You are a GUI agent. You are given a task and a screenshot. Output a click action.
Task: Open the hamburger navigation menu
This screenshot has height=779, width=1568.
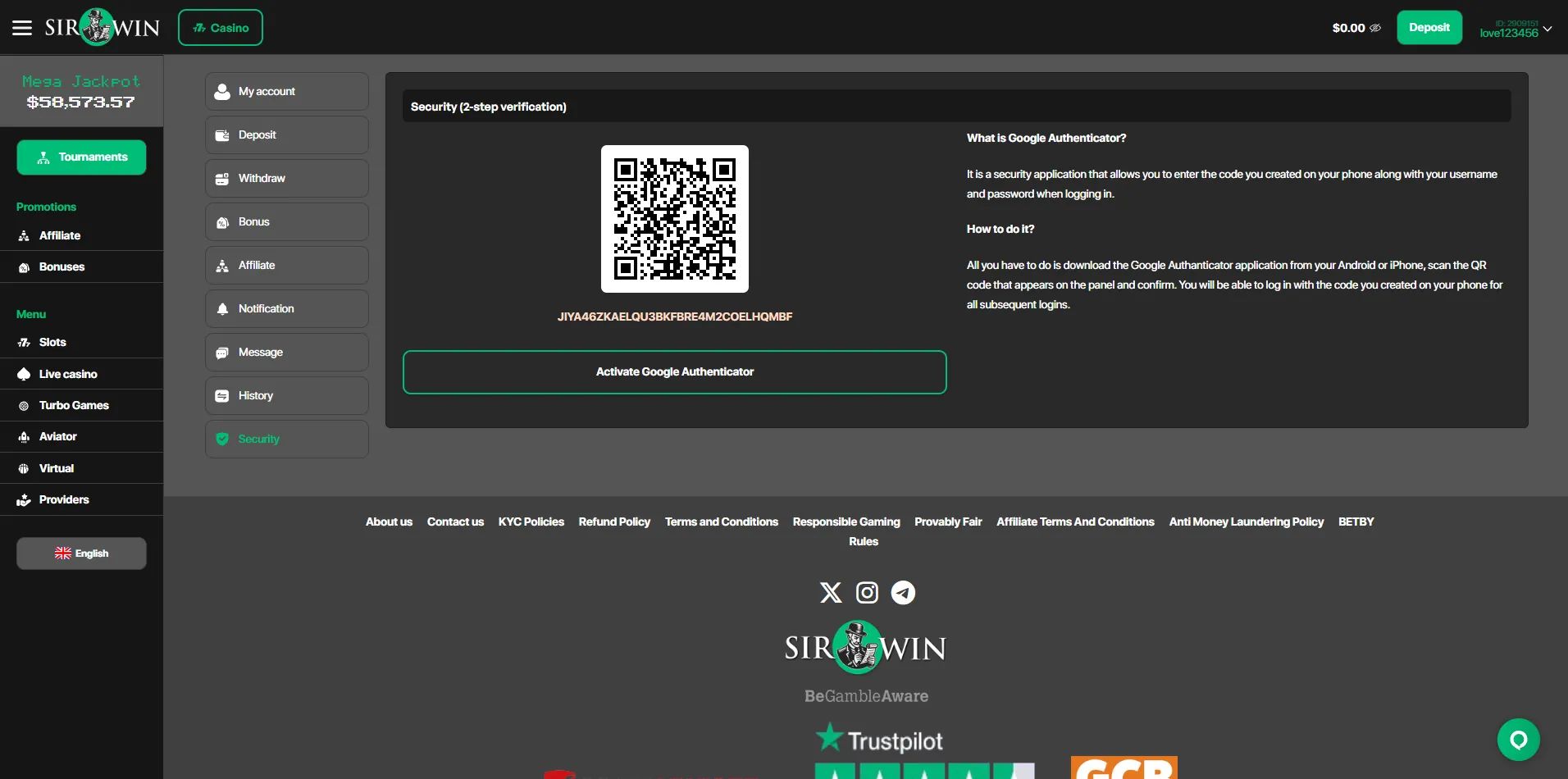[21, 27]
